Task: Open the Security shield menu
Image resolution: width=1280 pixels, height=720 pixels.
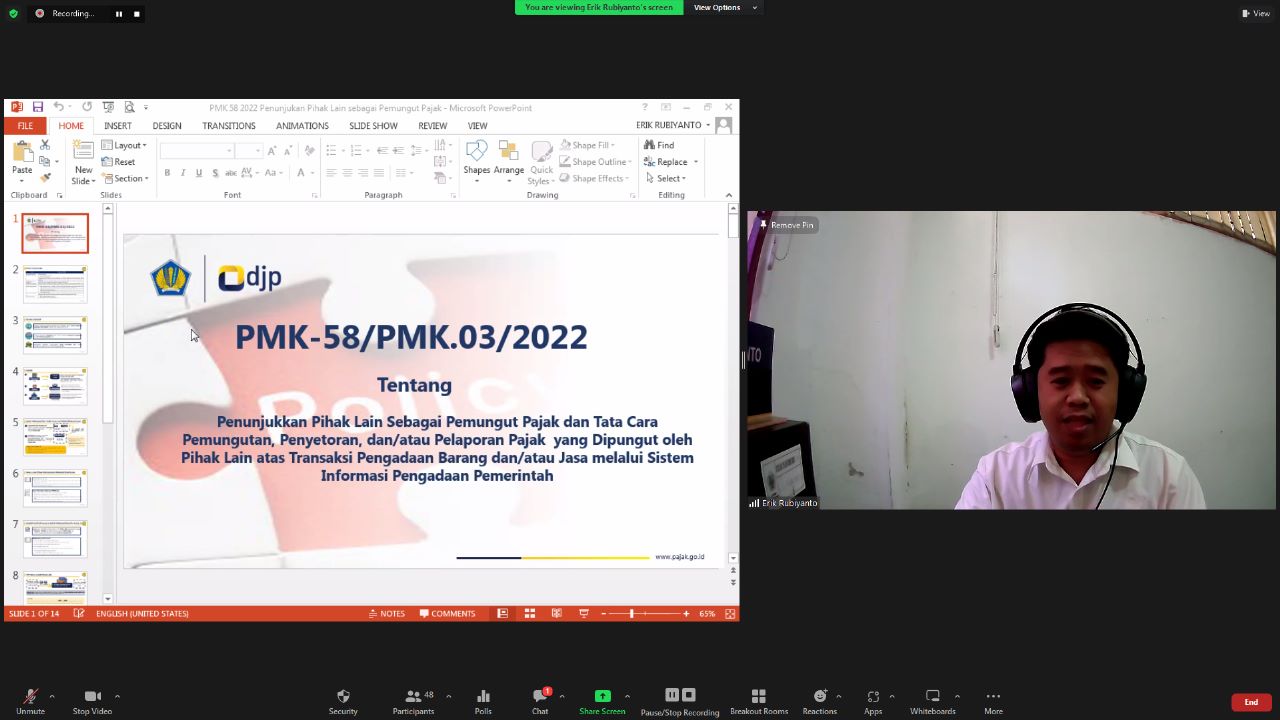Action: click(343, 701)
